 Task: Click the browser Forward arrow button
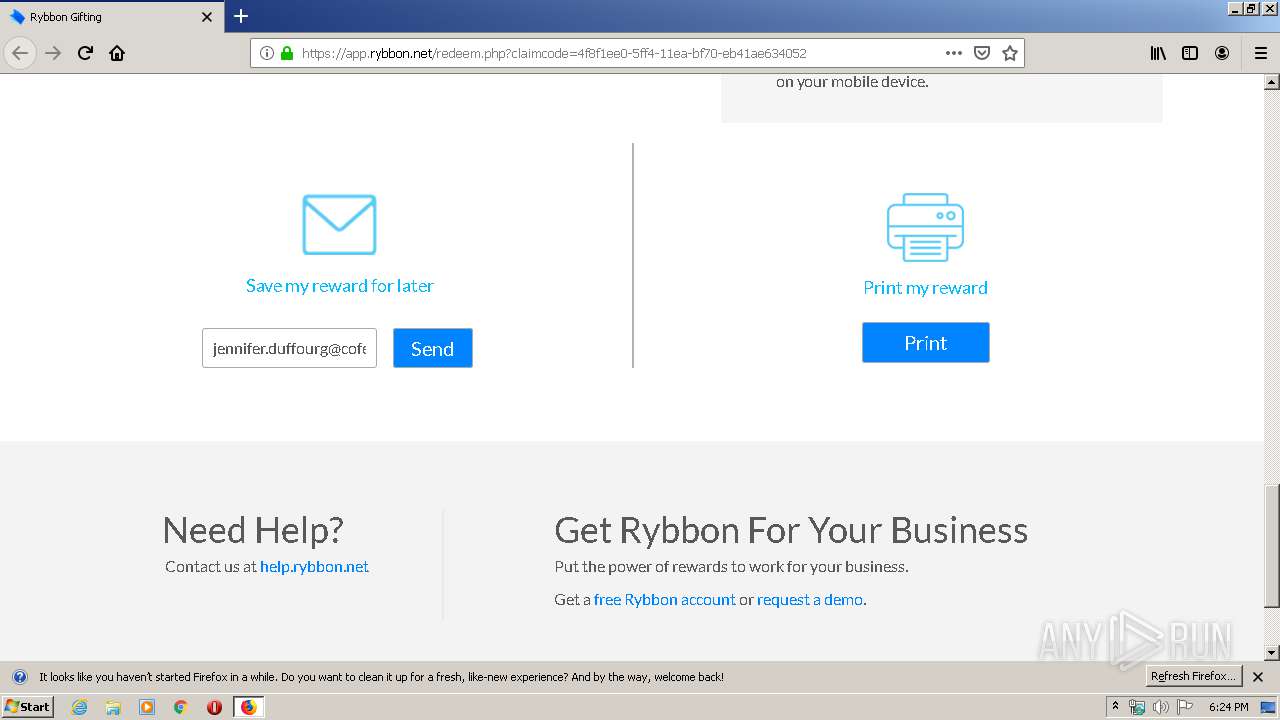click(x=54, y=53)
